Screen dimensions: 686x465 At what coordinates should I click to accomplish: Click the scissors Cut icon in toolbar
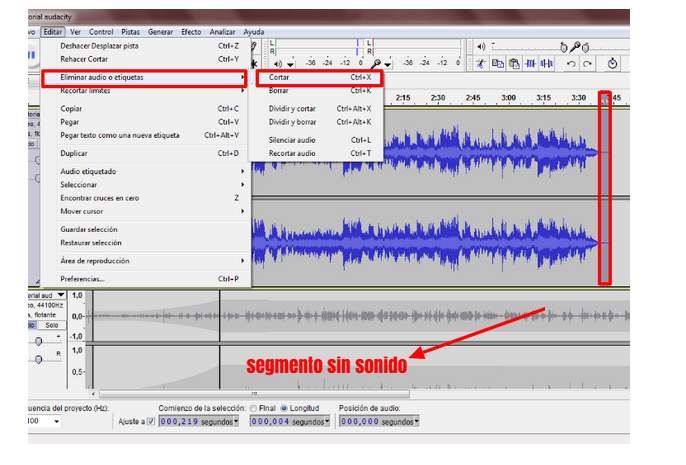pyautogui.click(x=481, y=63)
